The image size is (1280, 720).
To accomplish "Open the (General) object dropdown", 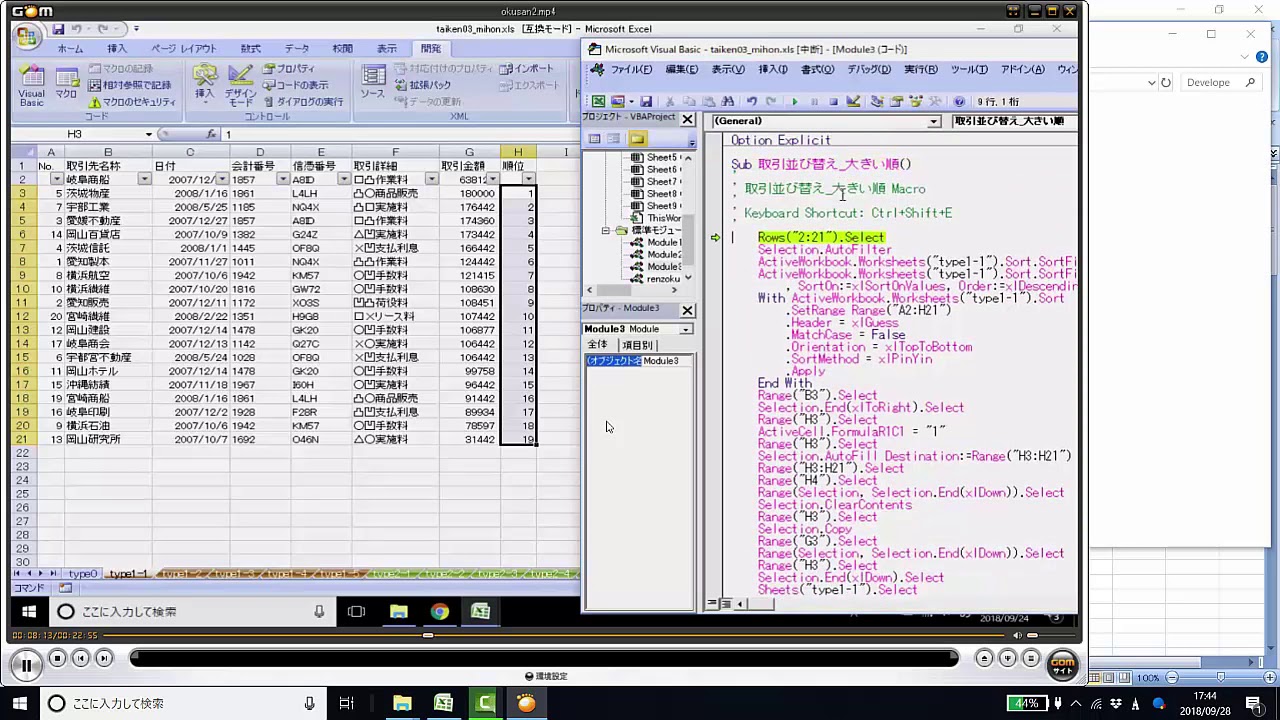I will pyautogui.click(x=933, y=122).
